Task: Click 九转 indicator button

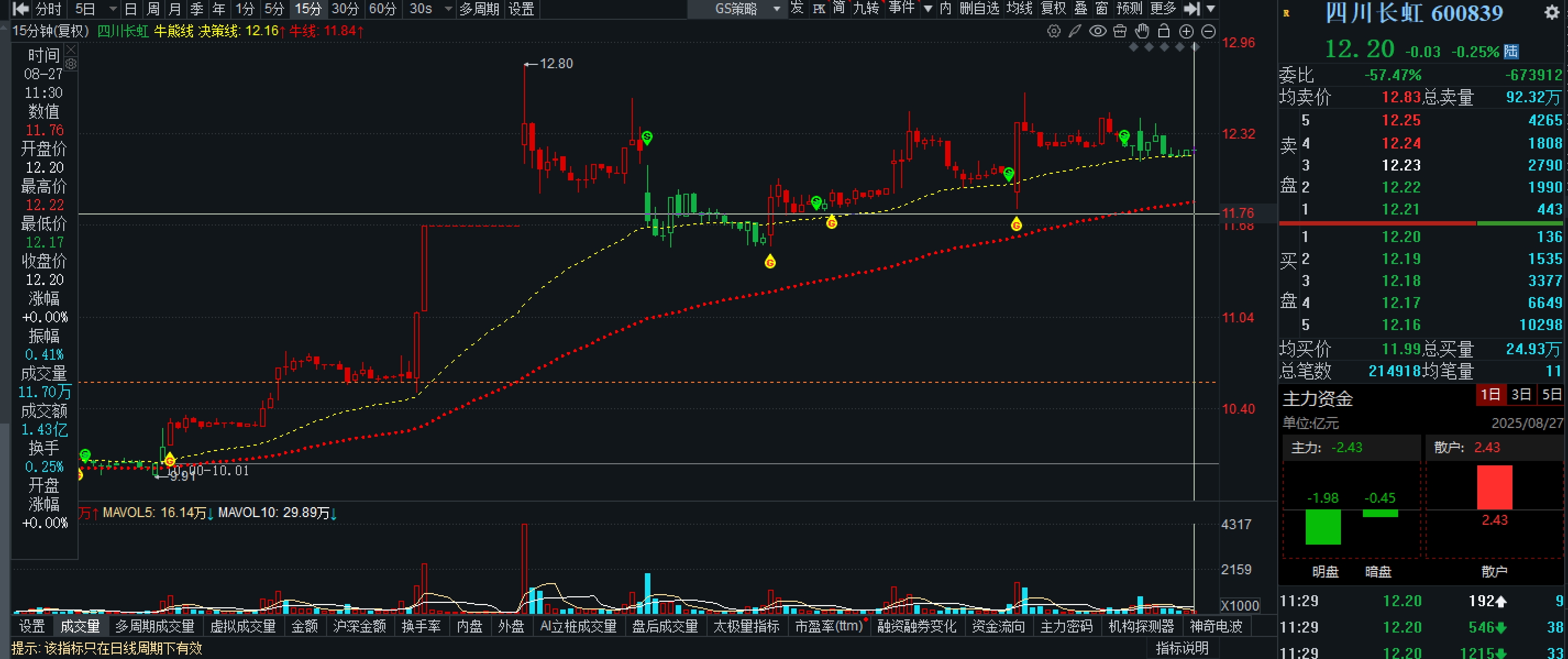Action: tap(865, 9)
